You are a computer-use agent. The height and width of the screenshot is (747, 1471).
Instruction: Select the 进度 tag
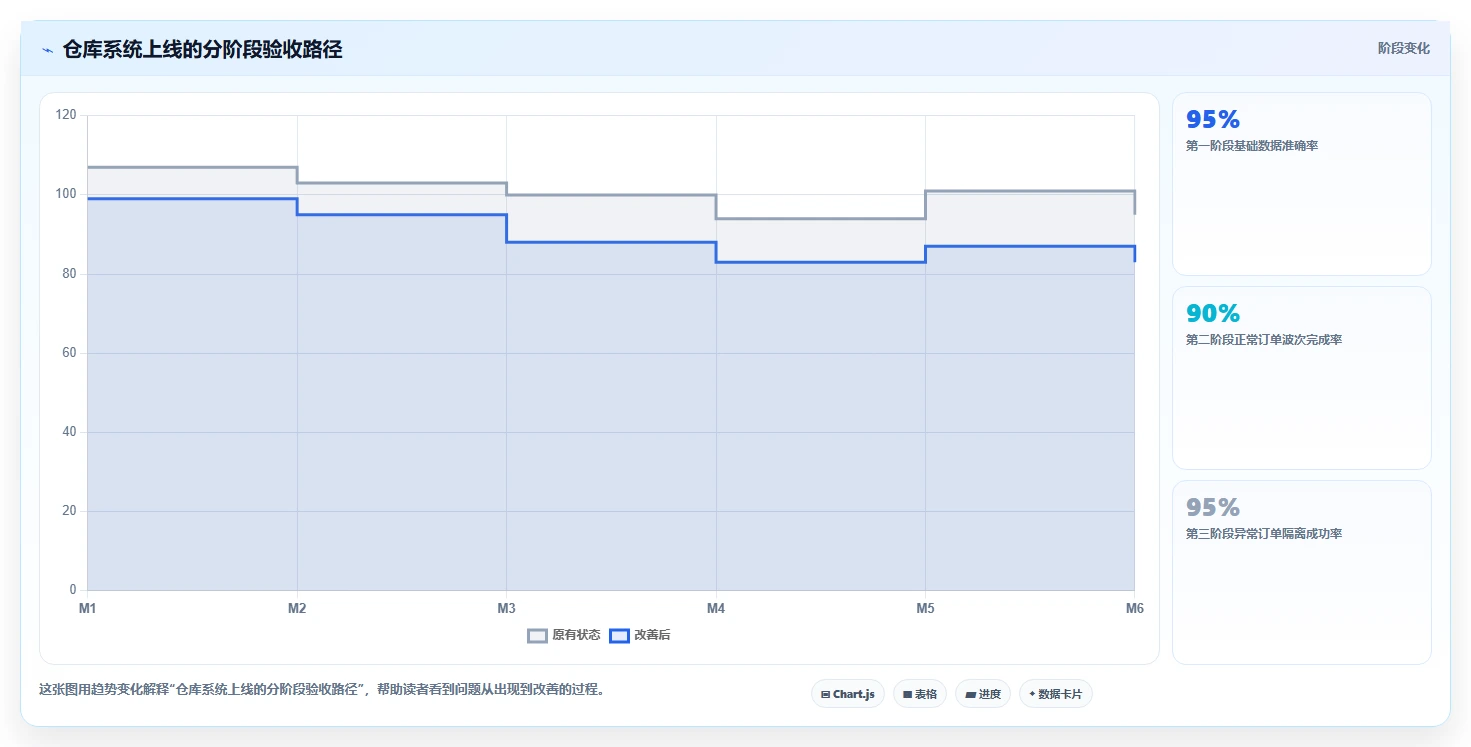point(983,694)
